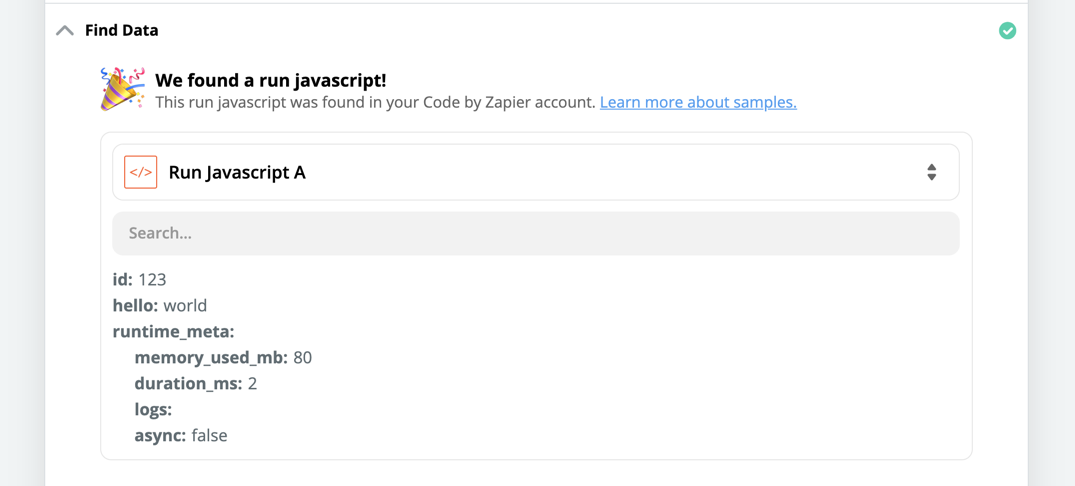Select the duration_ms key label
This screenshot has height=486, width=1075.
pos(189,383)
